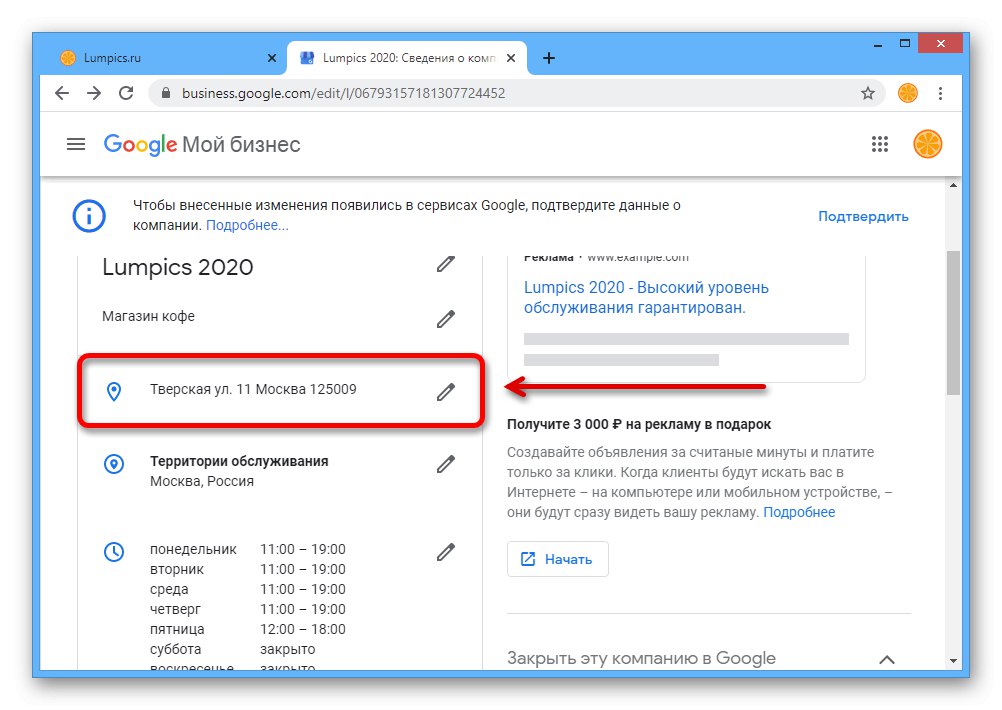Open the Google apps grid
Viewport: 1002px width, 710px height.
click(x=880, y=144)
